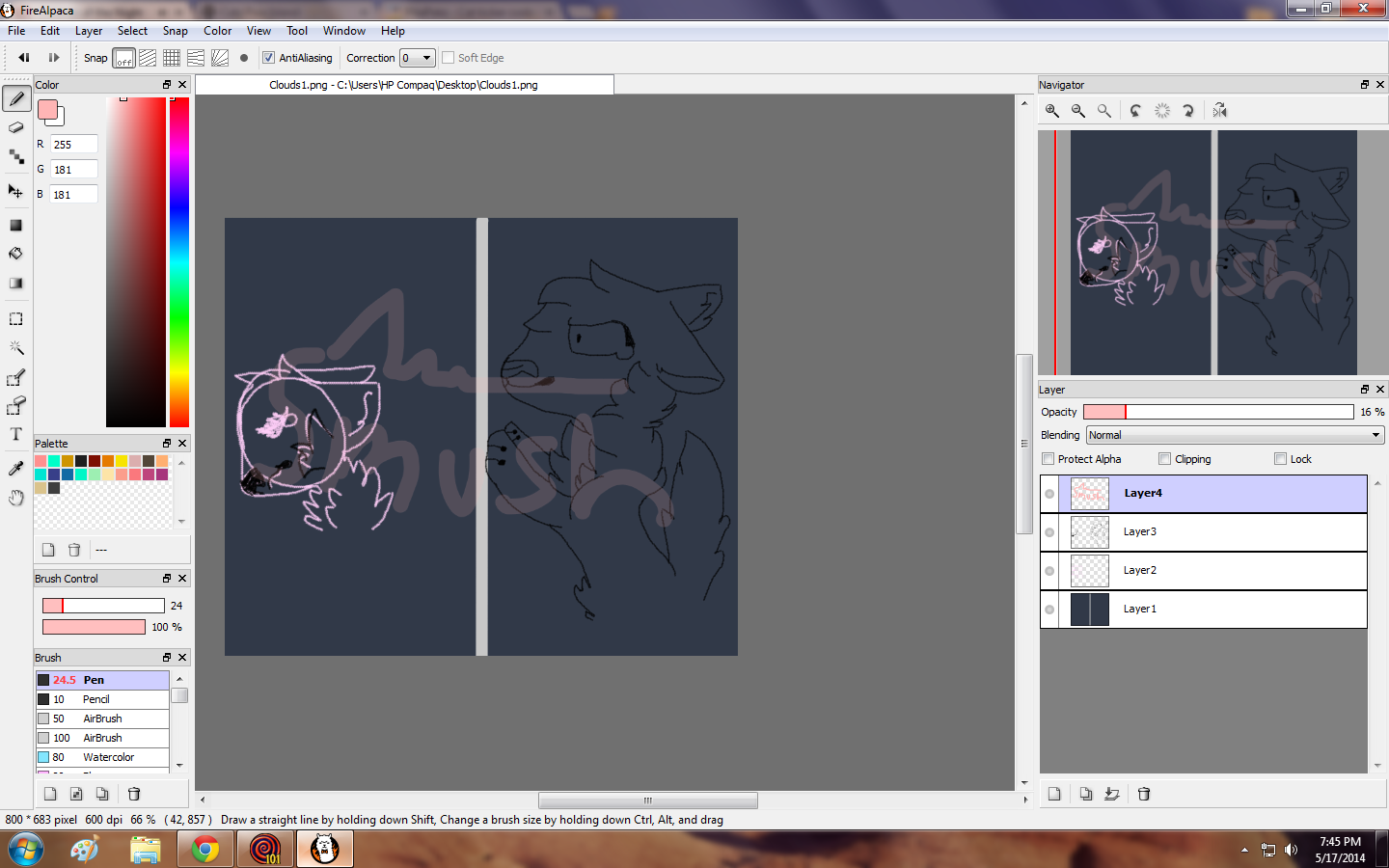Float the Layer panel
This screenshot has height=868, width=1389.
pos(1365,390)
